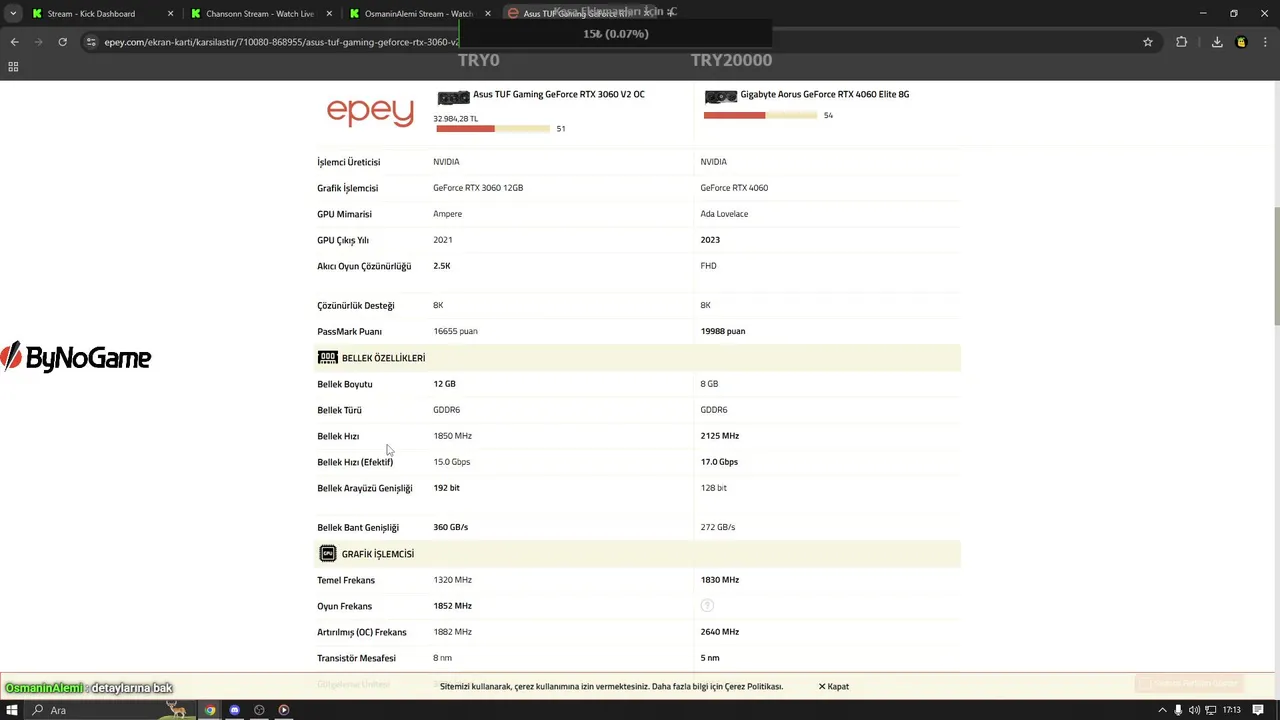Click the Ampere architecture value
This screenshot has height=720, width=1280.
[447, 214]
